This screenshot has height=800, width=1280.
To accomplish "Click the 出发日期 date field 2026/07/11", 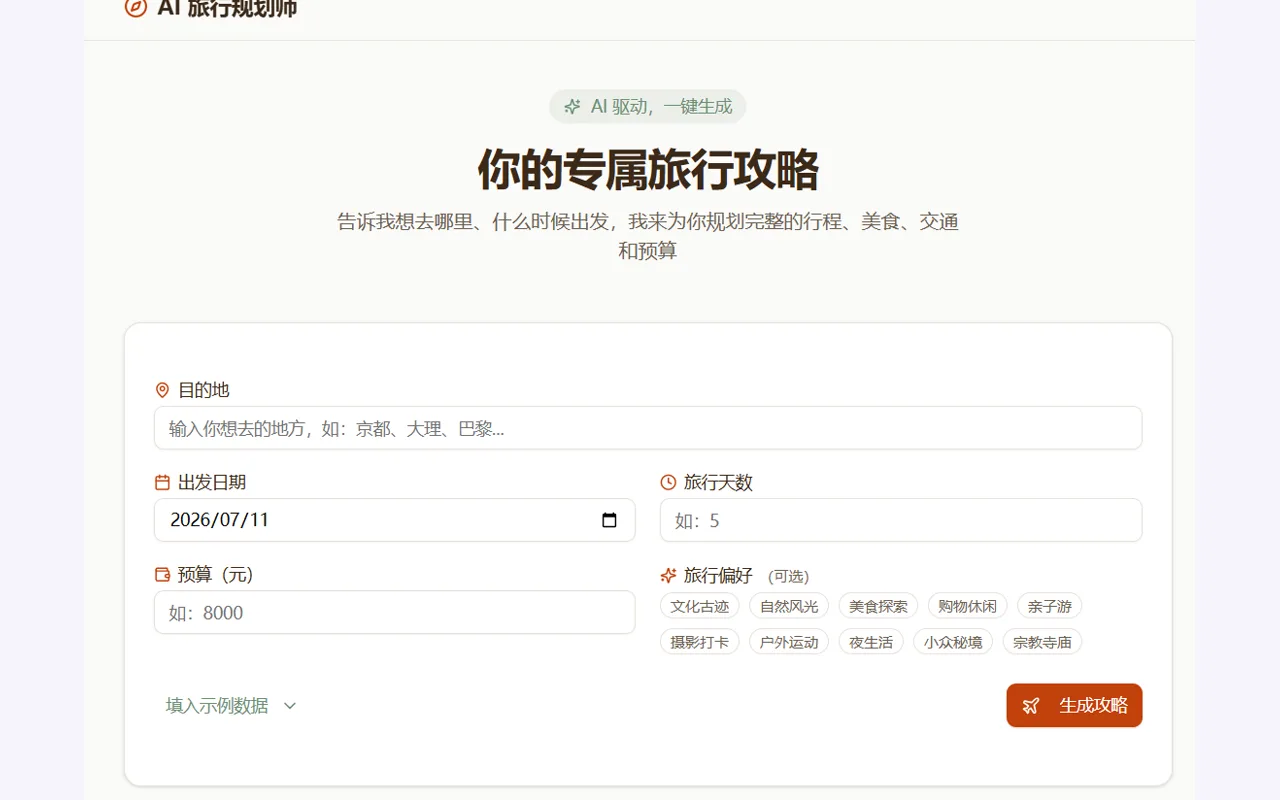I will click(394, 520).
